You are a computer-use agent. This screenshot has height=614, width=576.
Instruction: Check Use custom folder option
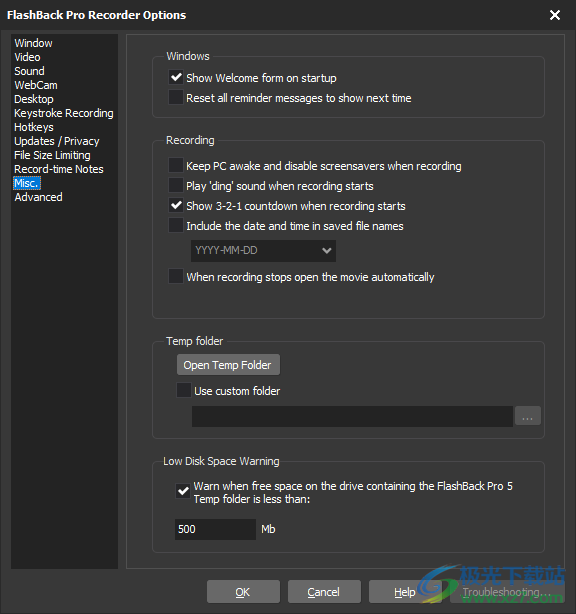tap(184, 390)
